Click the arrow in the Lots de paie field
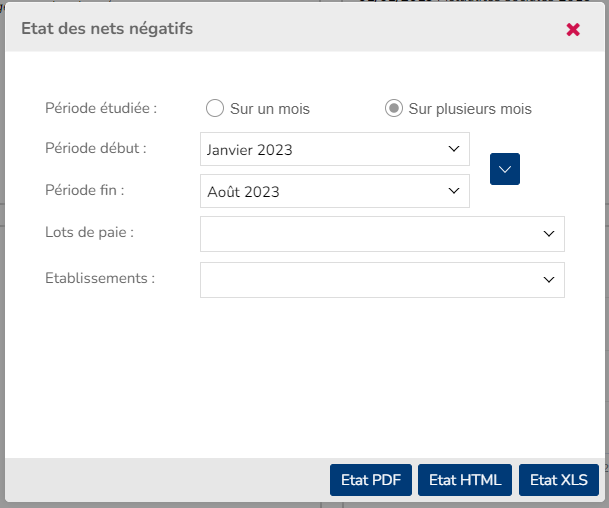Viewport: 609px width, 508px height. [x=548, y=233]
